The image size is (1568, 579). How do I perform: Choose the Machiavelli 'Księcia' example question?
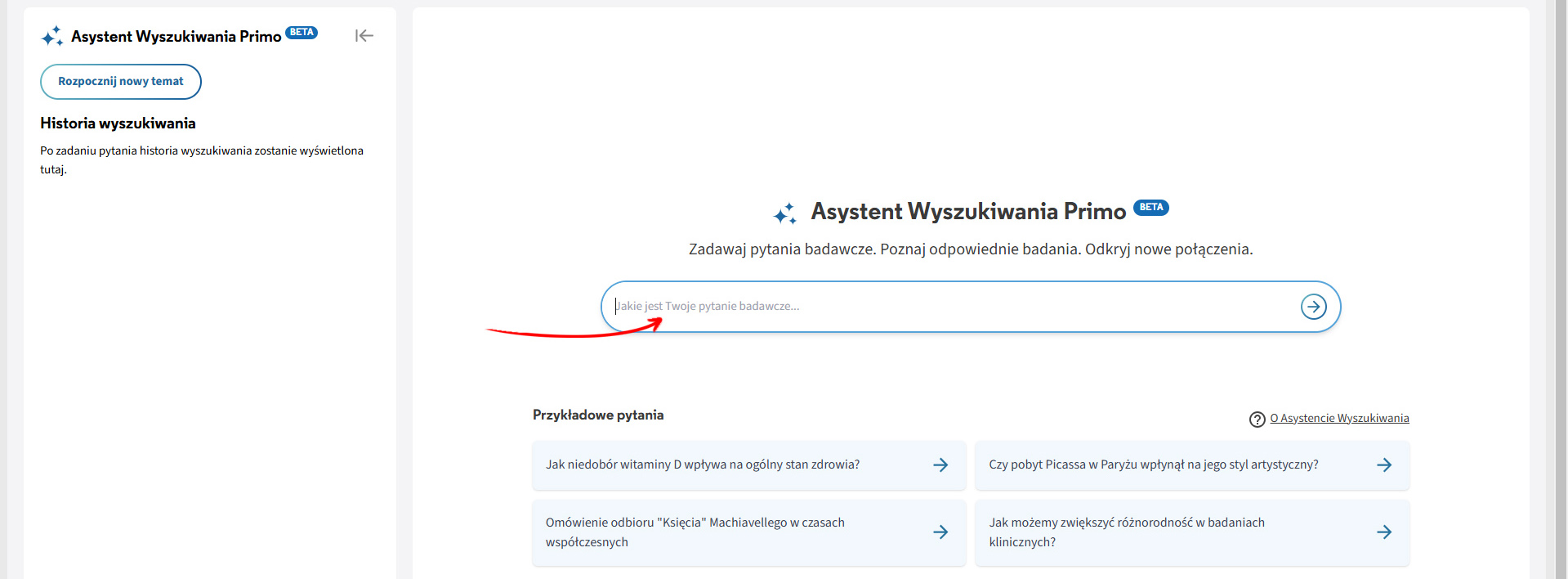(x=695, y=532)
